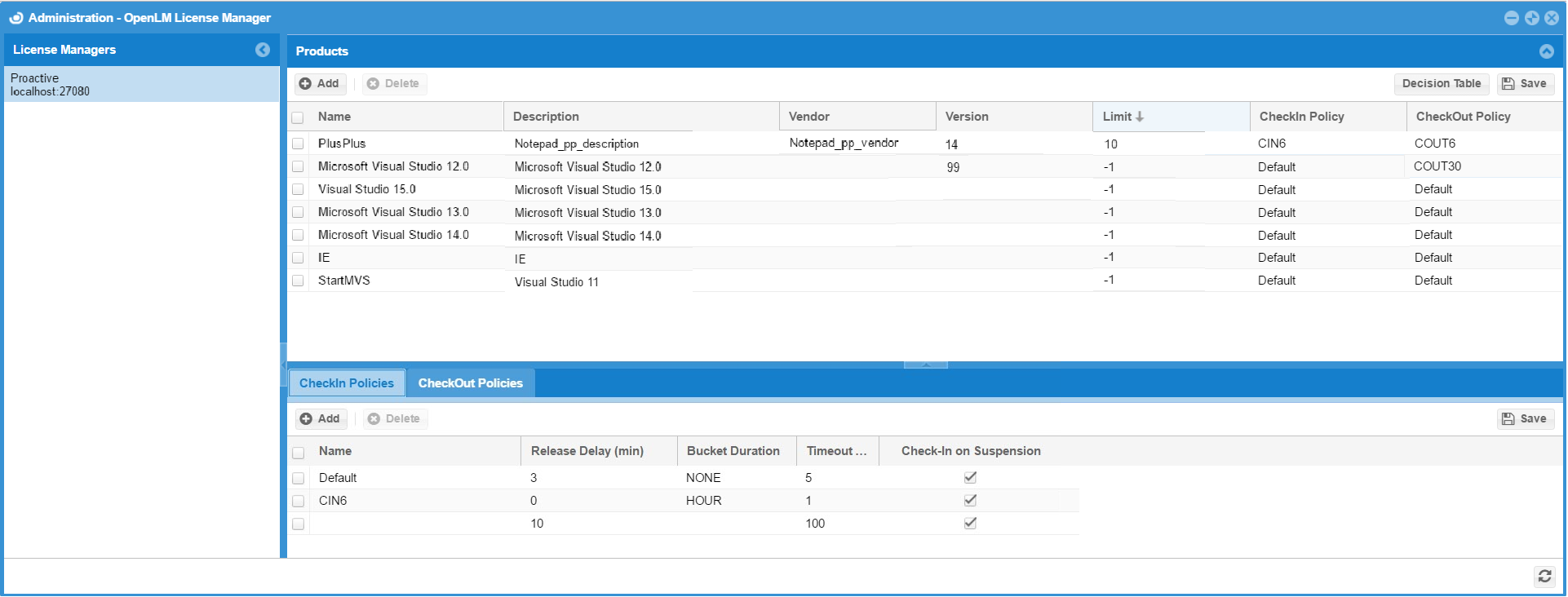Toggle Check-In on Suspension for CIN6
Screen dimensions: 1568x597
[970, 501]
